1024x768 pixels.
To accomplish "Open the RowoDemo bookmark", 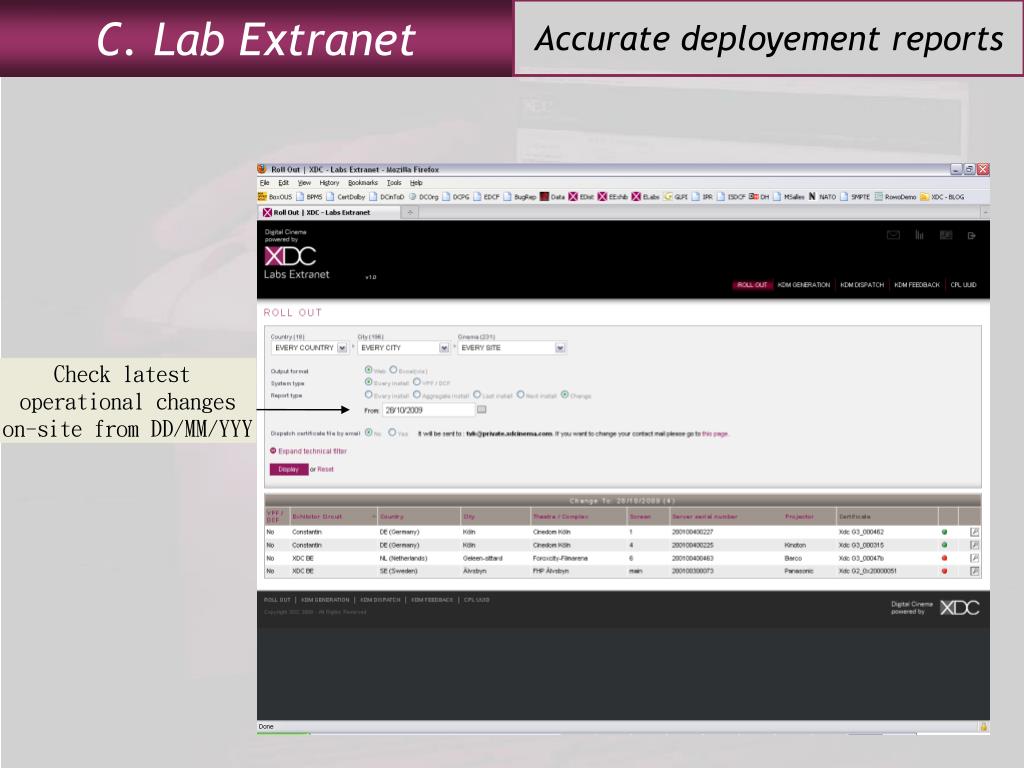I will [x=896, y=197].
